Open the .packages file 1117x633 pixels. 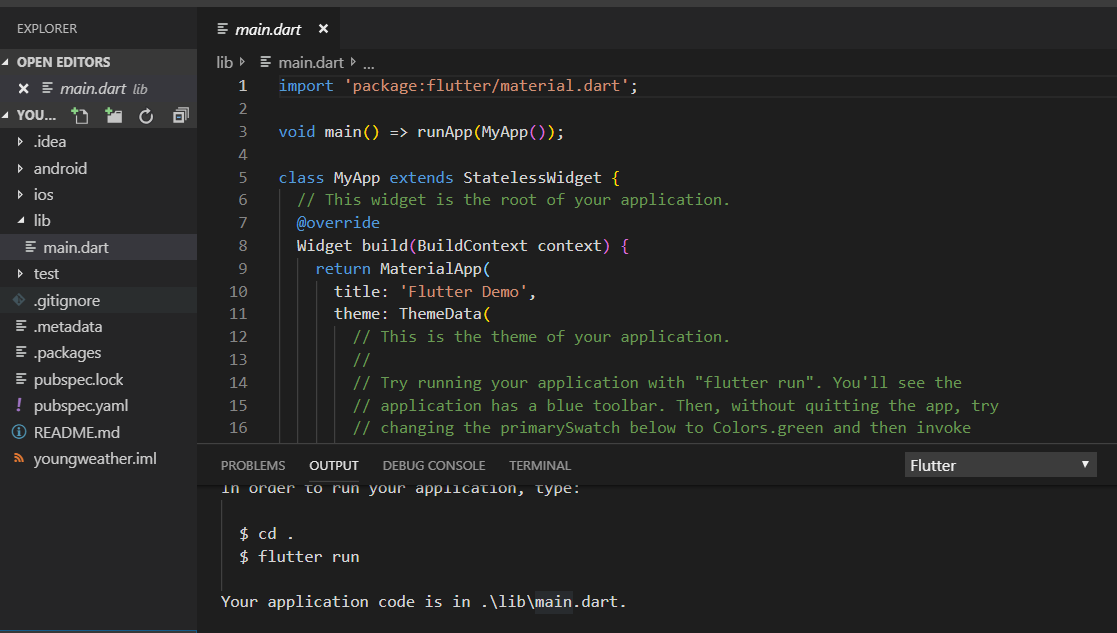[98, 353]
